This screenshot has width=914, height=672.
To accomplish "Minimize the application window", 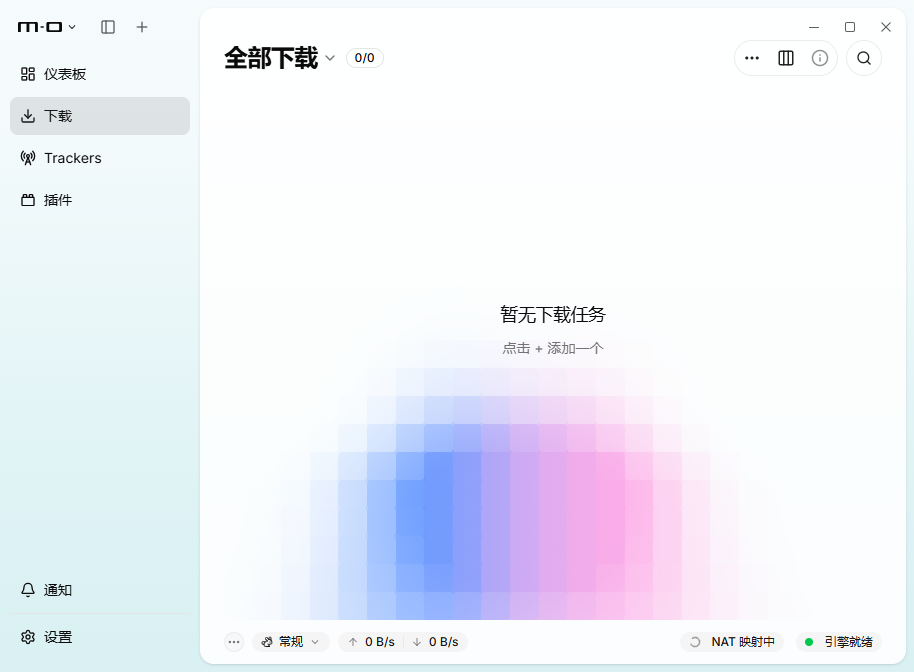I will [x=814, y=27].
